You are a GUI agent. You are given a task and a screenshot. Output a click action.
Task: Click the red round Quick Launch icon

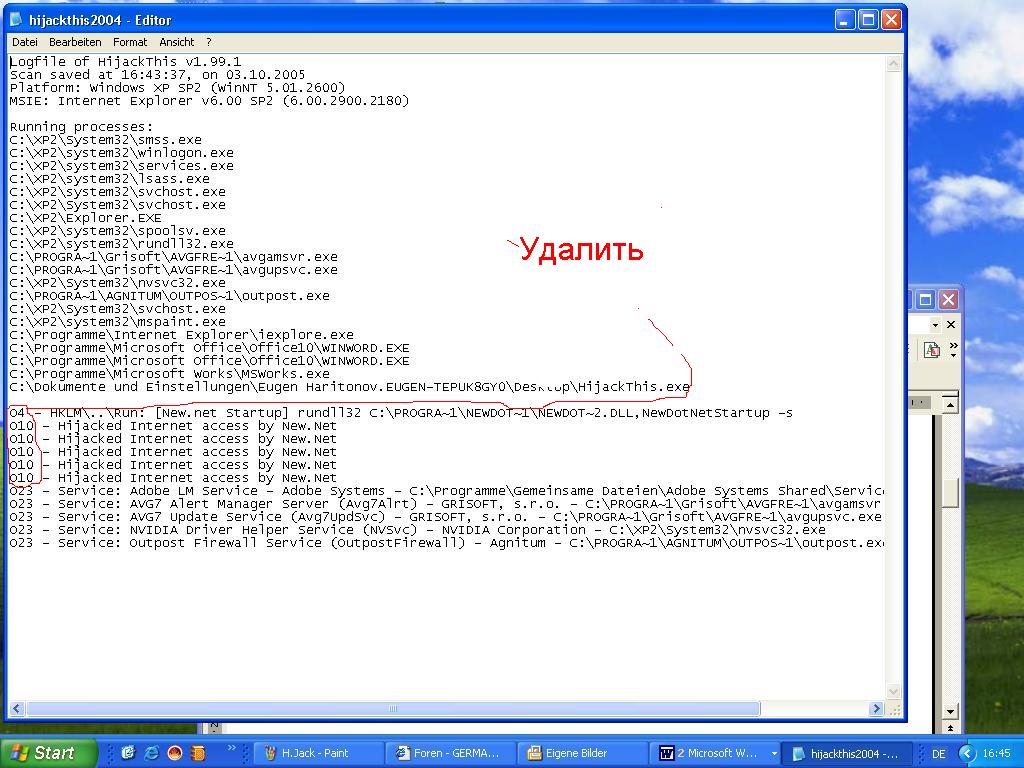[175, 753]
